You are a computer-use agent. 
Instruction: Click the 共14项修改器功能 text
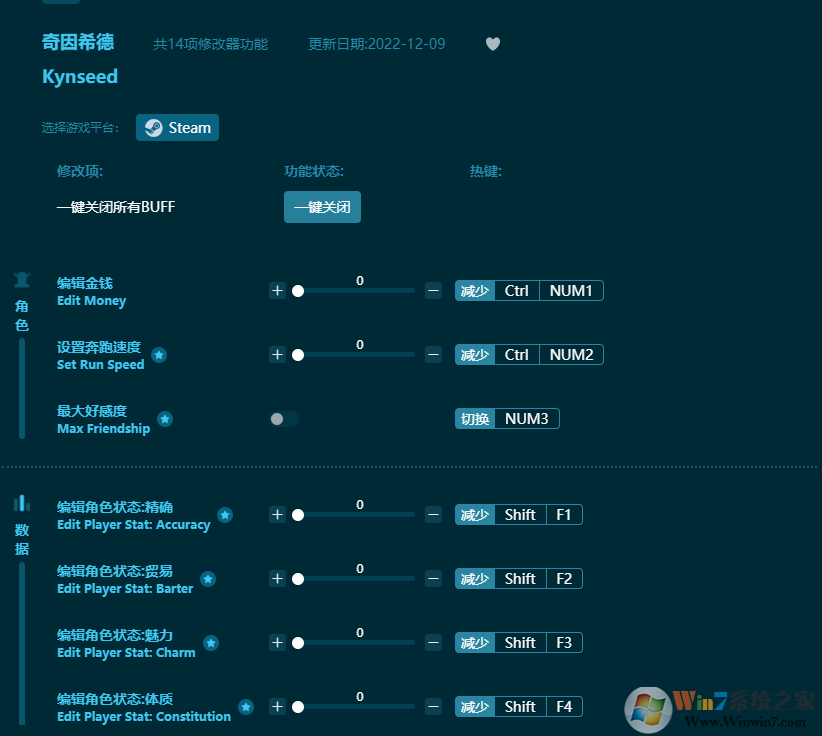click(x=210, y=44)
